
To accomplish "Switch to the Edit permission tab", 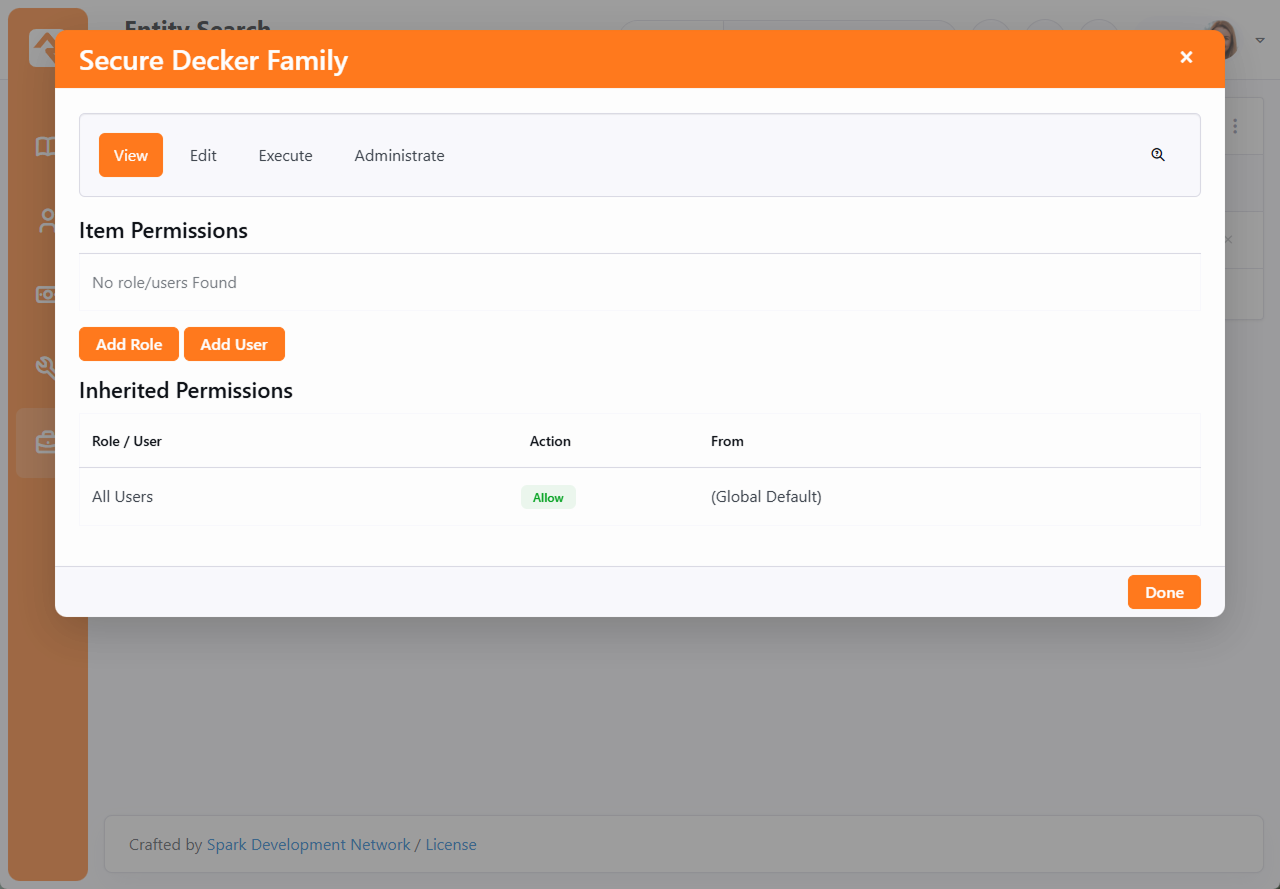I will pyautogui.click(x=203, y=155).
